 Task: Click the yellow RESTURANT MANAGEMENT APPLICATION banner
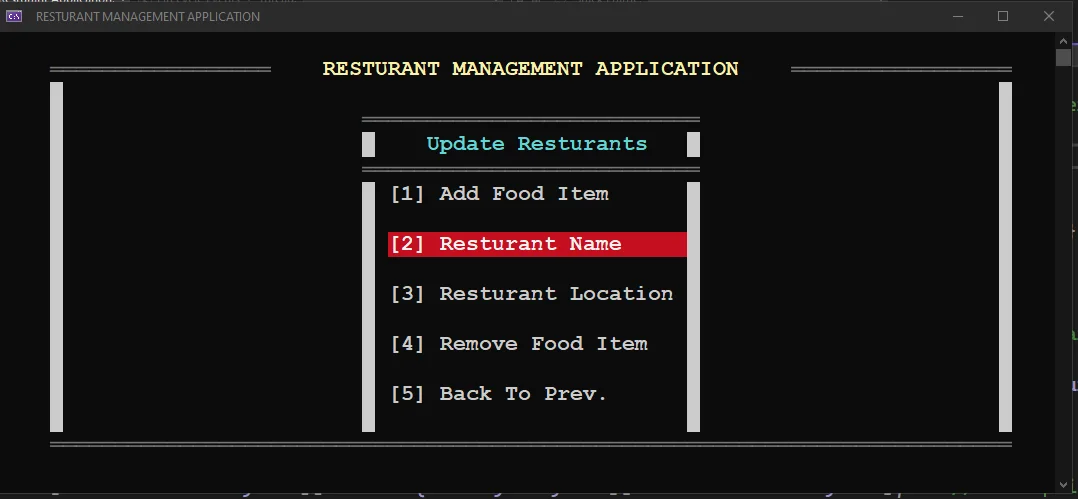(531, 69)
